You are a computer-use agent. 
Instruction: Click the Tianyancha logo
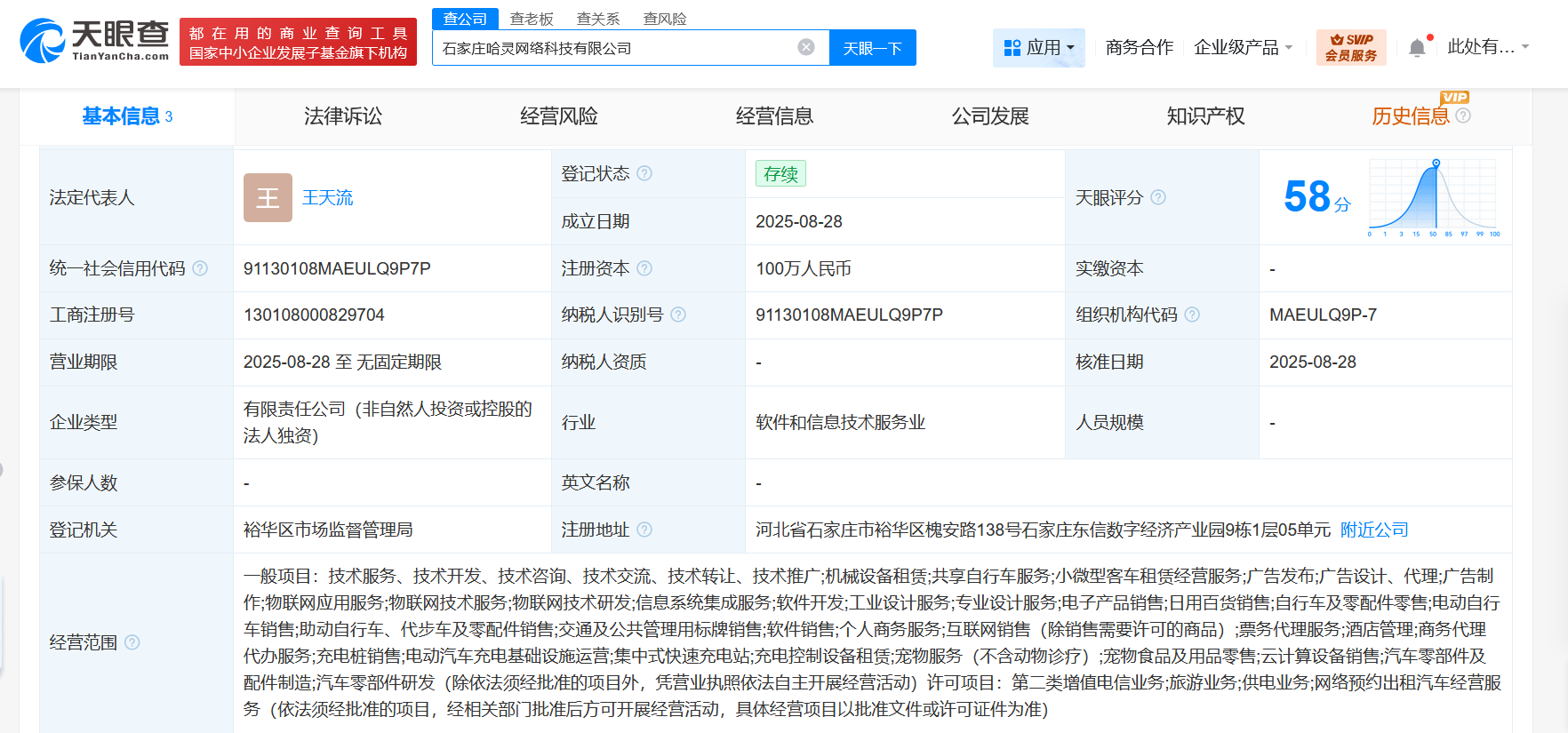tap(94, 41)
